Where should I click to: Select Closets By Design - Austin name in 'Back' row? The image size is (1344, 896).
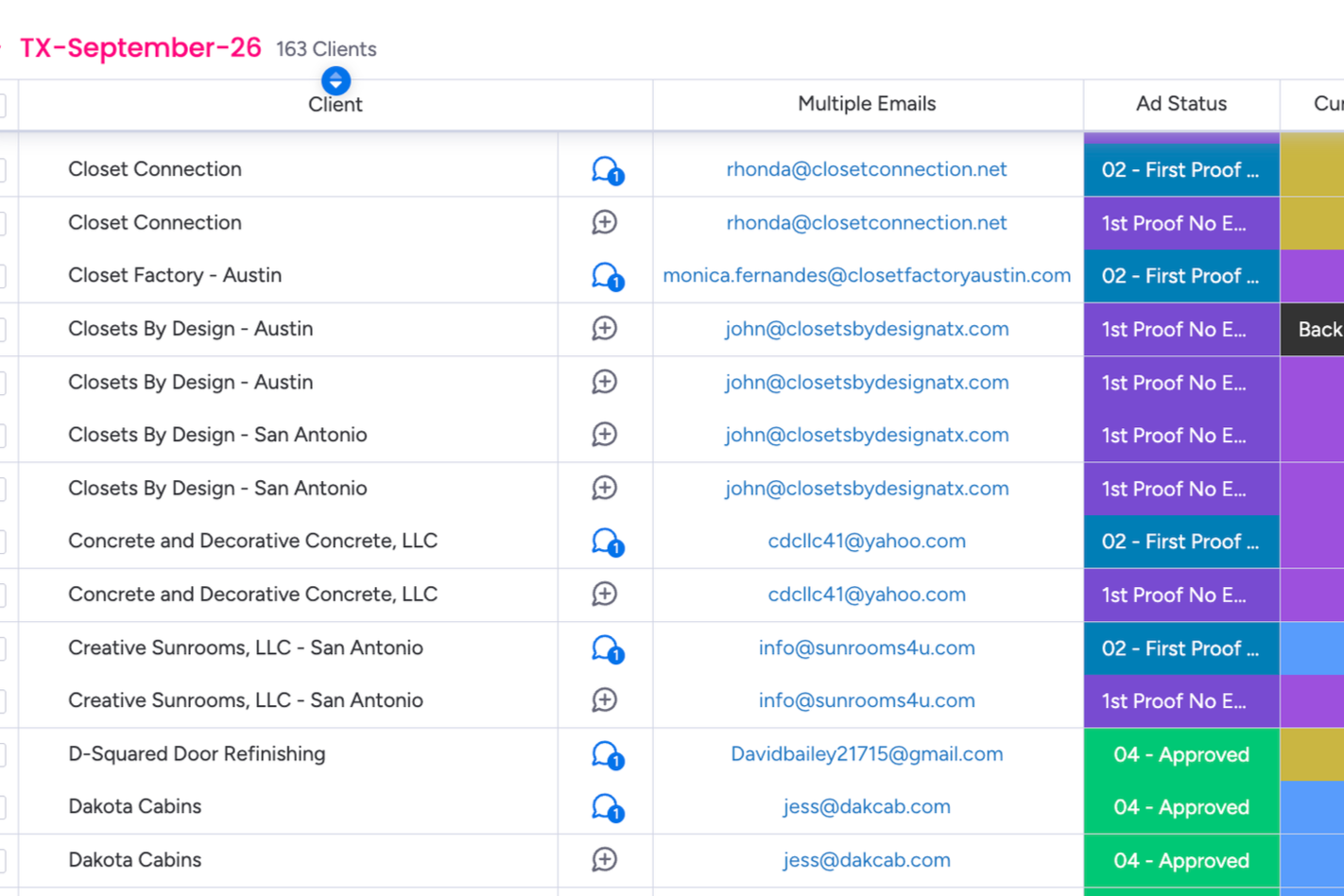191,329
